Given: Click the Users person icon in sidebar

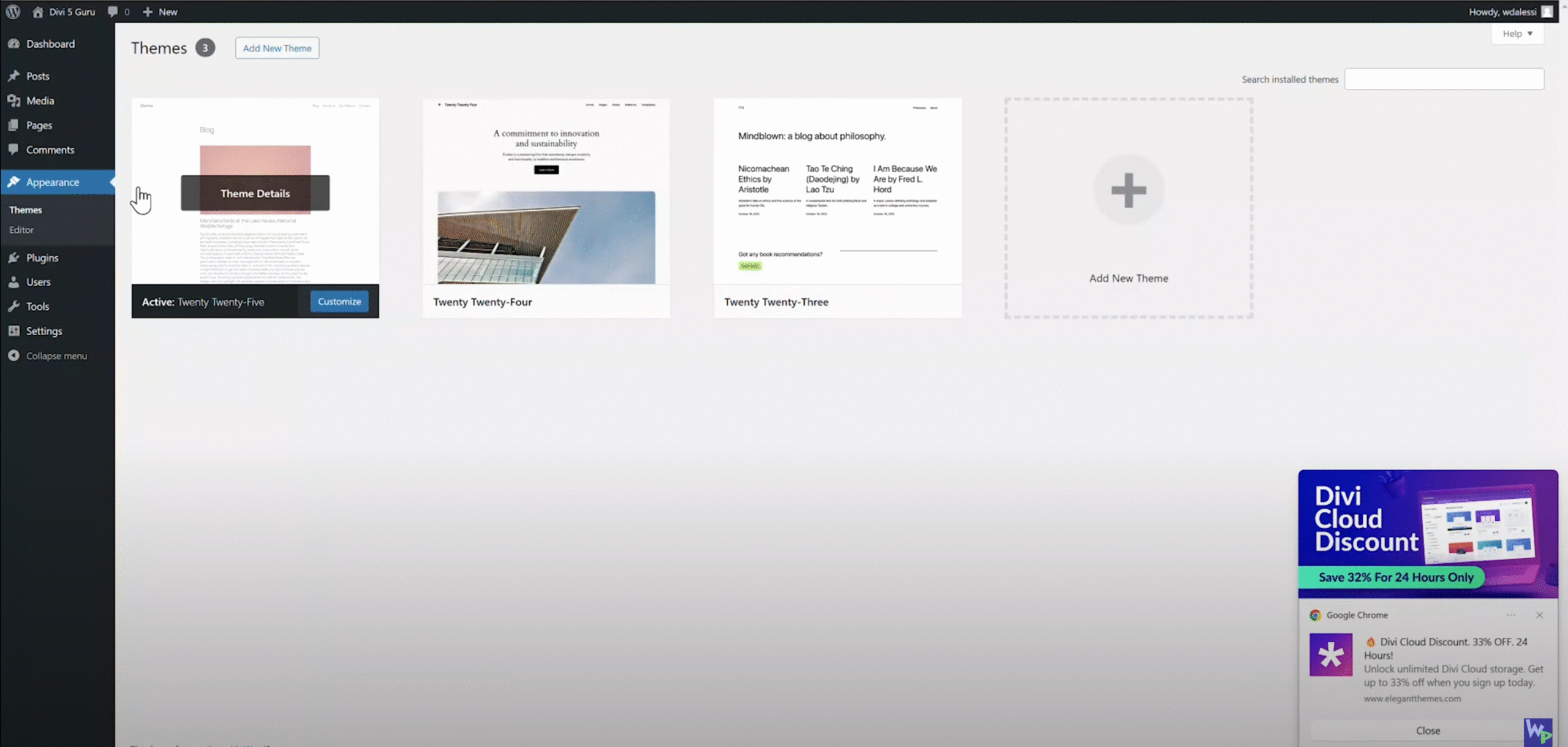Looking at the screenshot, I should [14, 282].
